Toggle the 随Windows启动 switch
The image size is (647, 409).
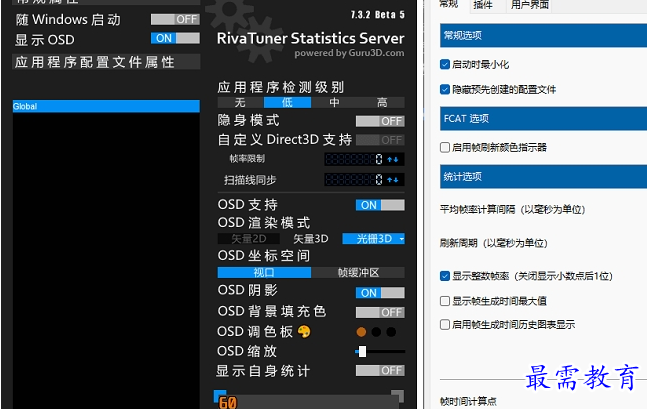tap(175, 19)
